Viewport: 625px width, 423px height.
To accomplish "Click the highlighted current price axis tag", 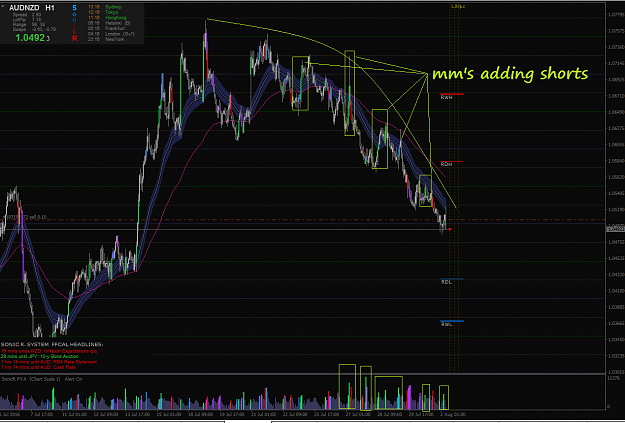I will [615, 229].
